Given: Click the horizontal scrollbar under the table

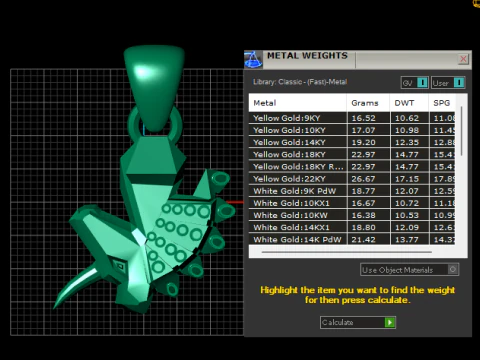Looking at the screenshot, I should [347, 252].
